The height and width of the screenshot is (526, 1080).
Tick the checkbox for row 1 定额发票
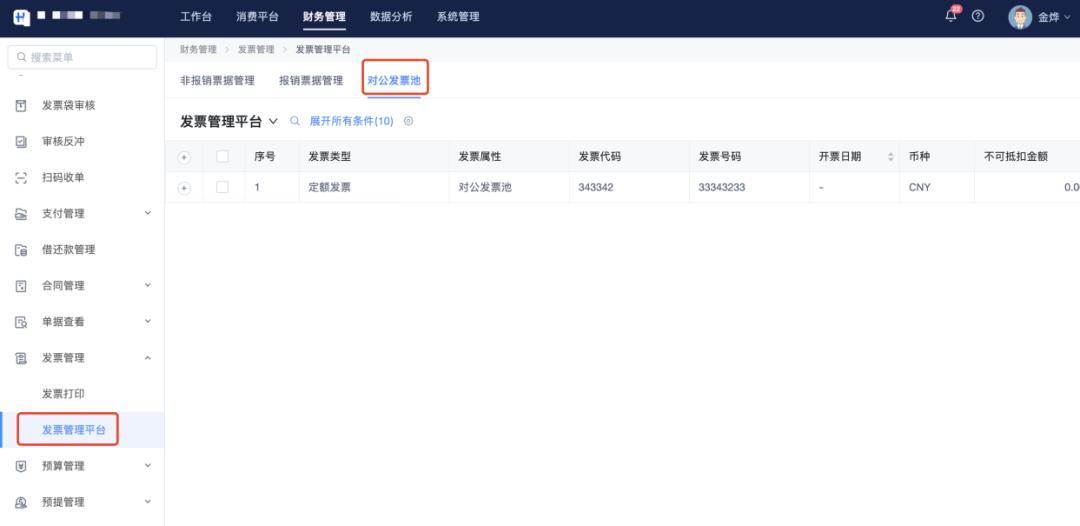222,187
